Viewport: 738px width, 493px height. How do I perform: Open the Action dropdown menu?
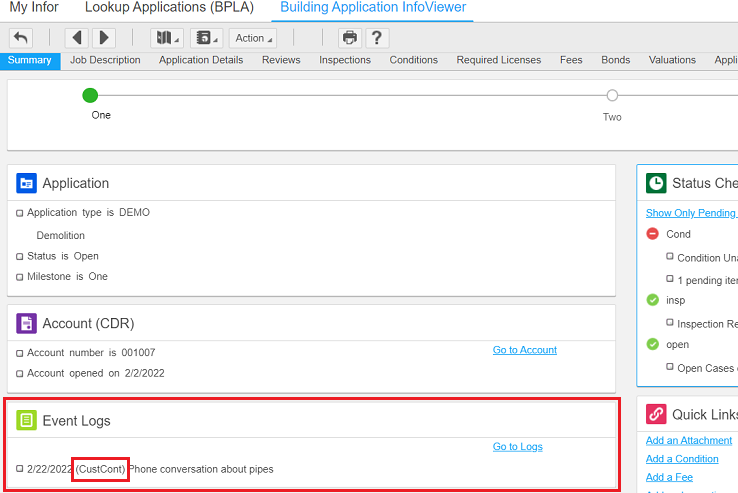tap(252, 38)
